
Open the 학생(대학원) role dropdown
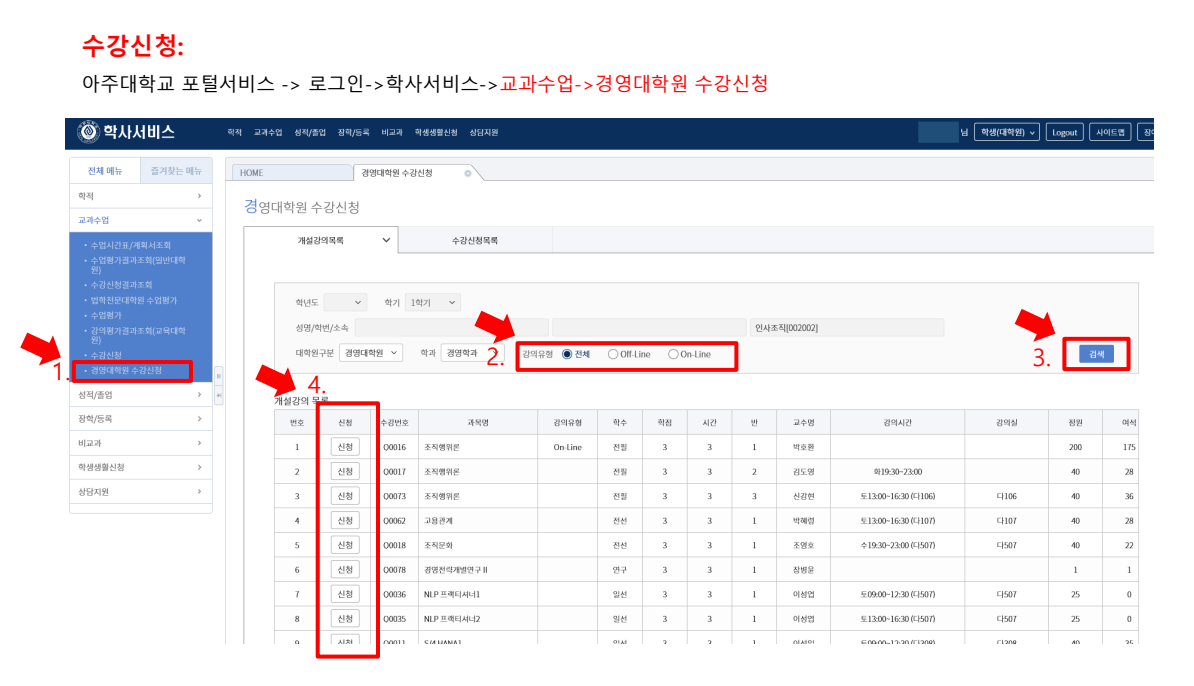coord(1007,132)
